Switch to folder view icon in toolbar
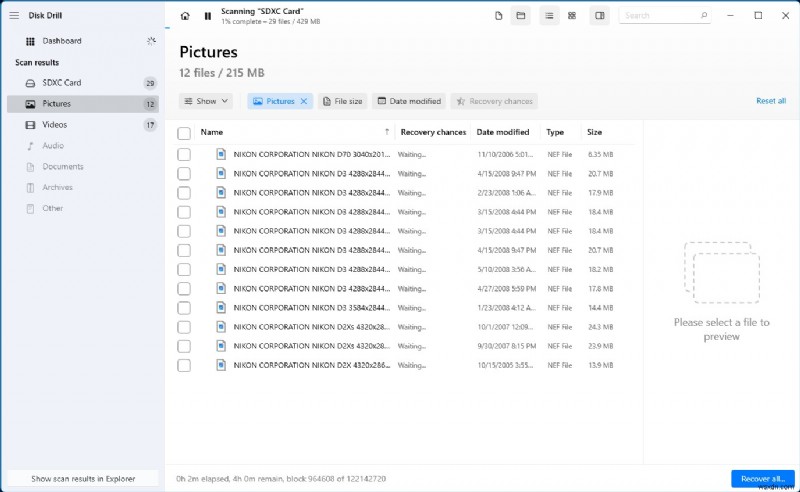 coord(520,16)
